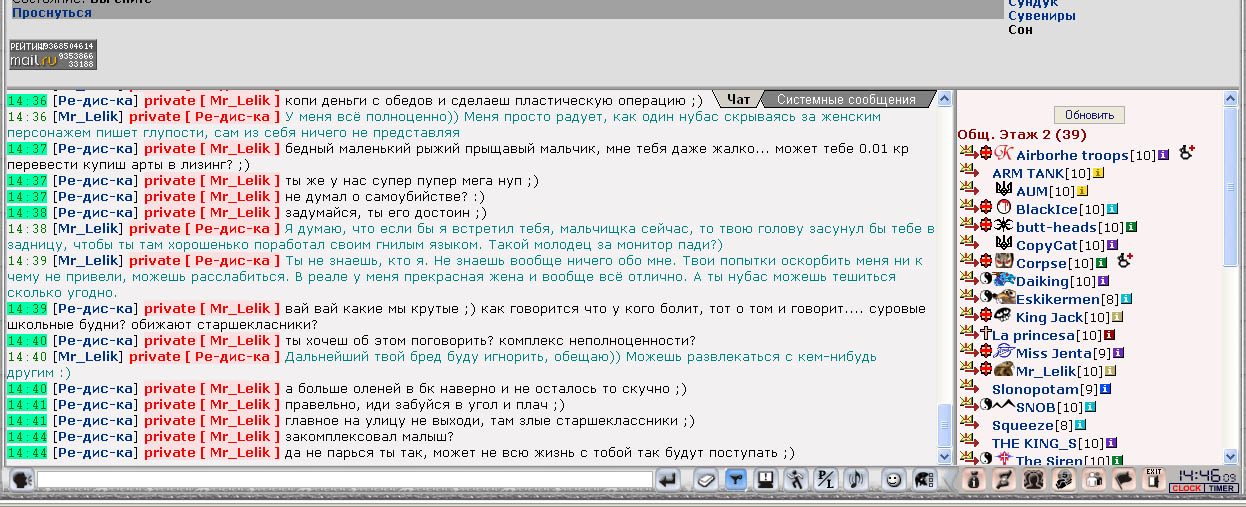
Task: Click the speaking head icon left of input
Action: click(x=20, y=480)
